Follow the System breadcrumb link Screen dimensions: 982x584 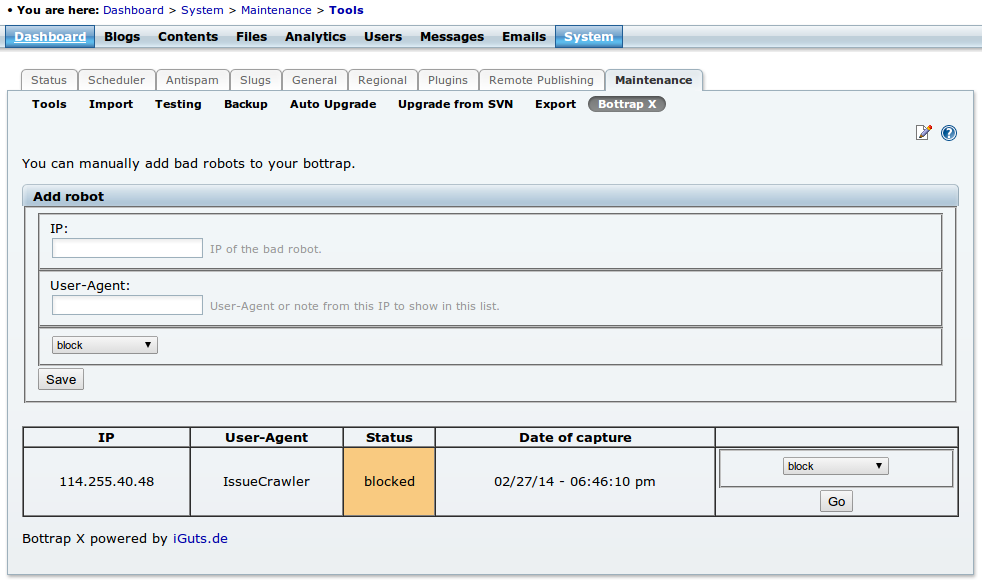pos(202,10)
